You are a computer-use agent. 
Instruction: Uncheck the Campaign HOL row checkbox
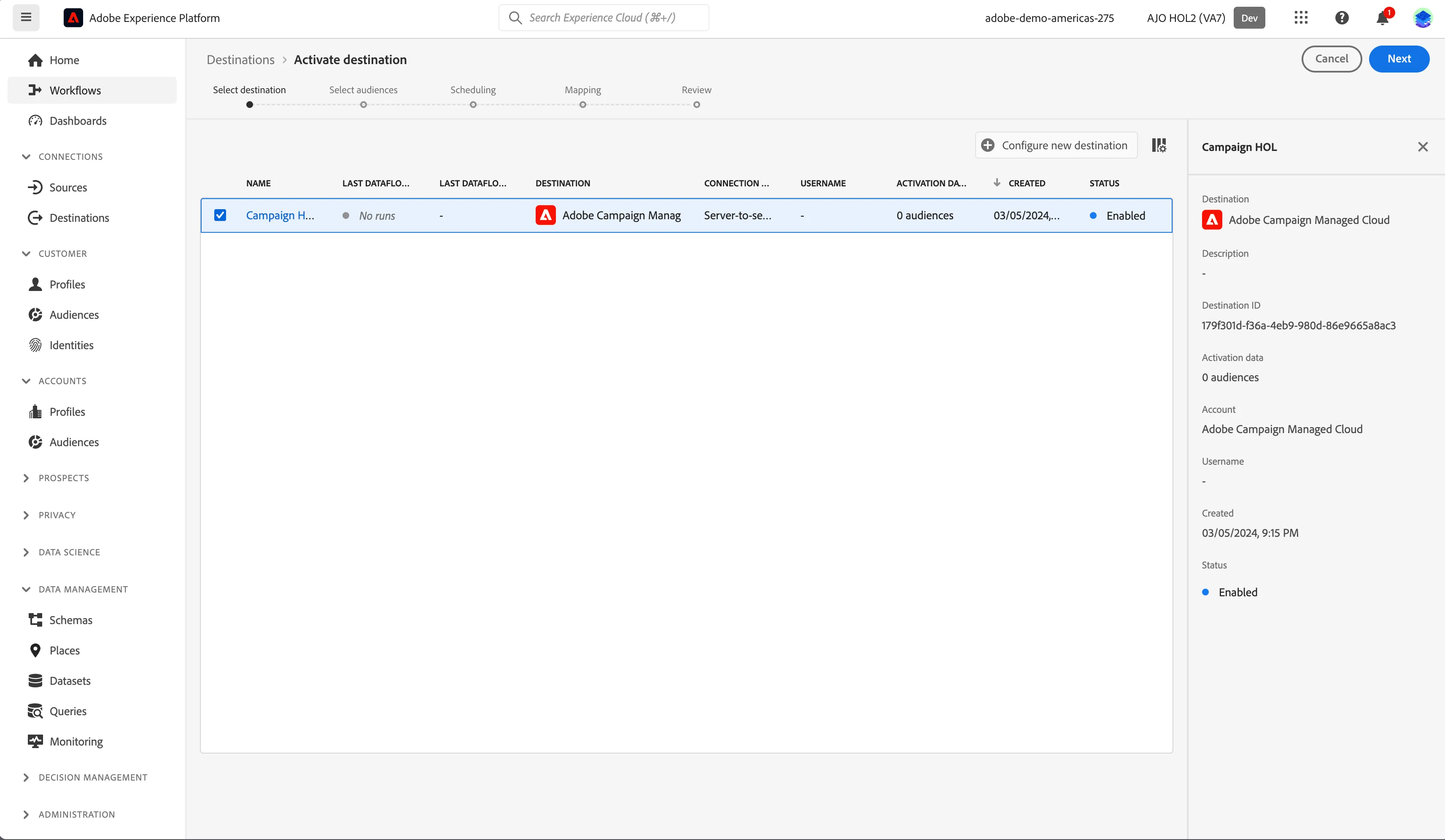pyautogui.click(x=220, y=215)
